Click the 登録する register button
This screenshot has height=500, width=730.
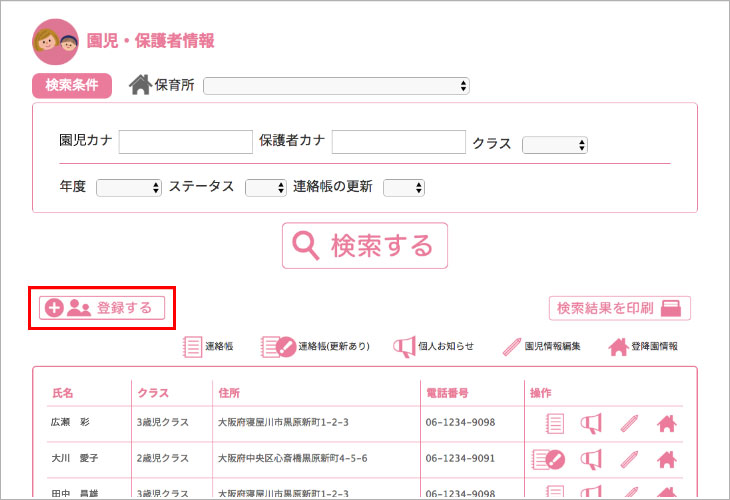click(101, 308)
